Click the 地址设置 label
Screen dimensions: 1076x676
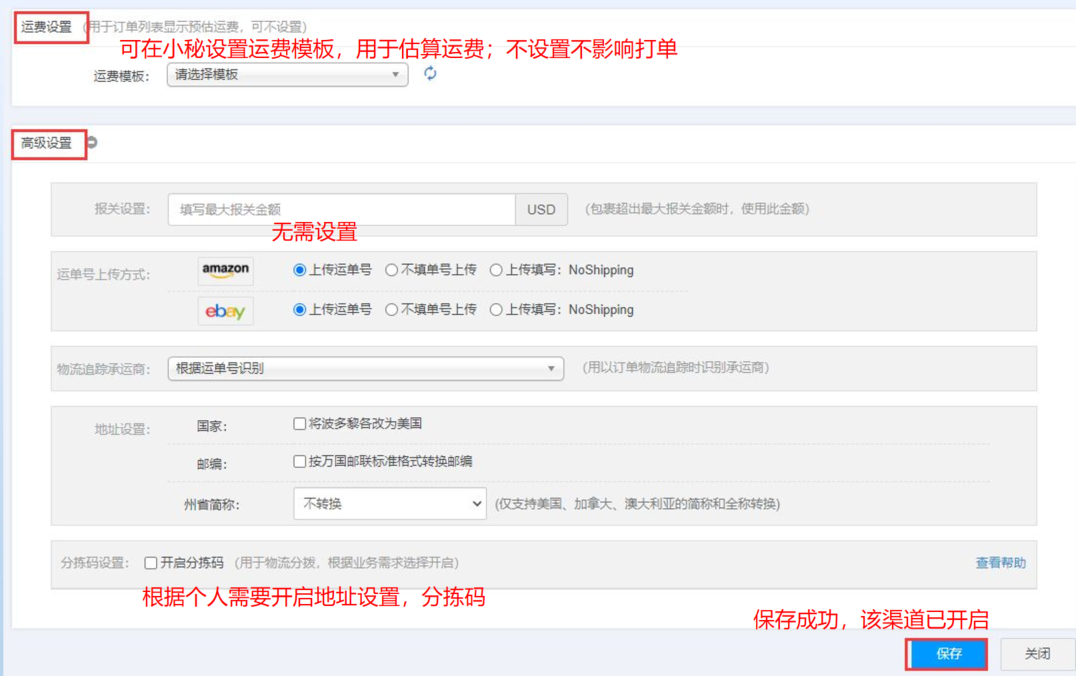click(x=122, y=430)
